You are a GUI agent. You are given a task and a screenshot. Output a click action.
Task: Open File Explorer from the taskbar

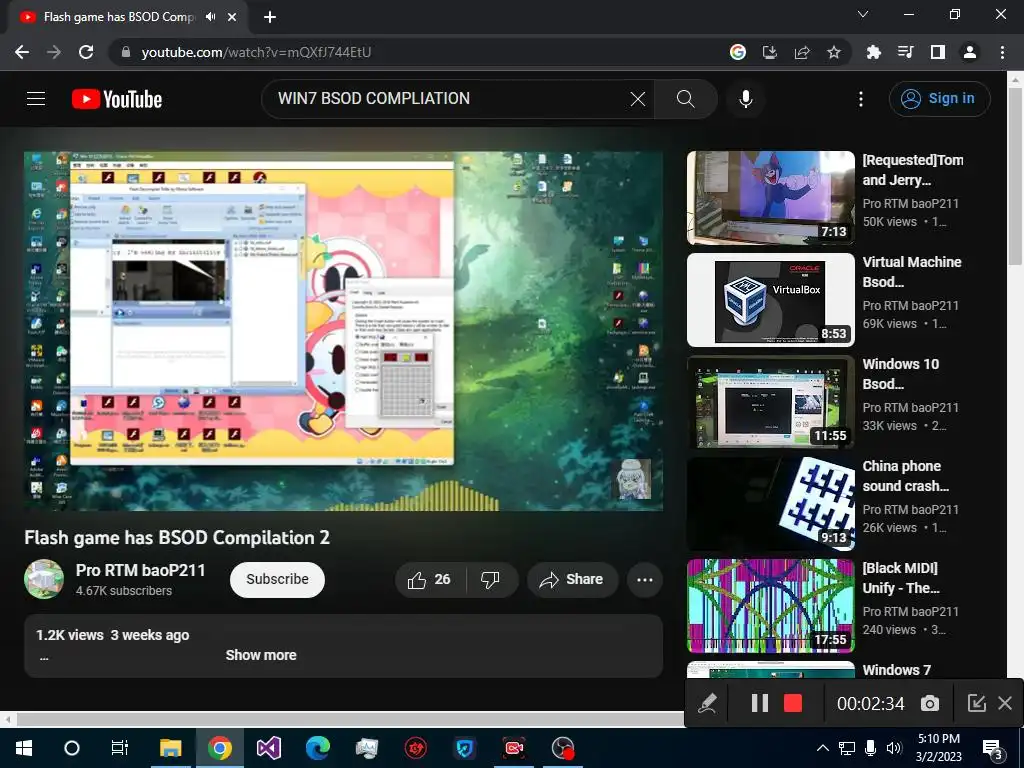[170, 748]
